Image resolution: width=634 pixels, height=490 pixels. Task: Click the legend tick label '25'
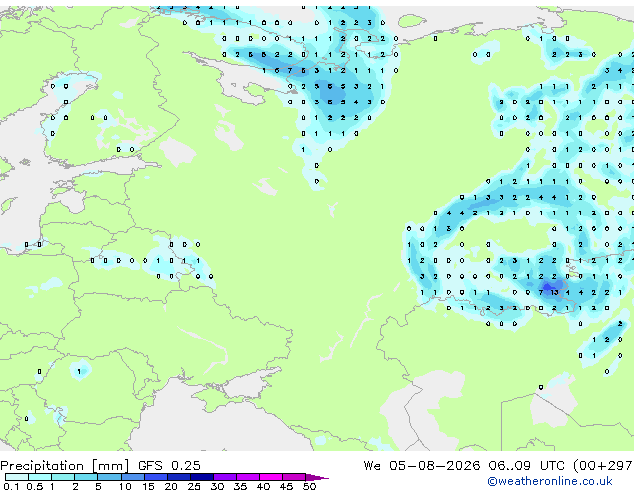pos(194,486)
